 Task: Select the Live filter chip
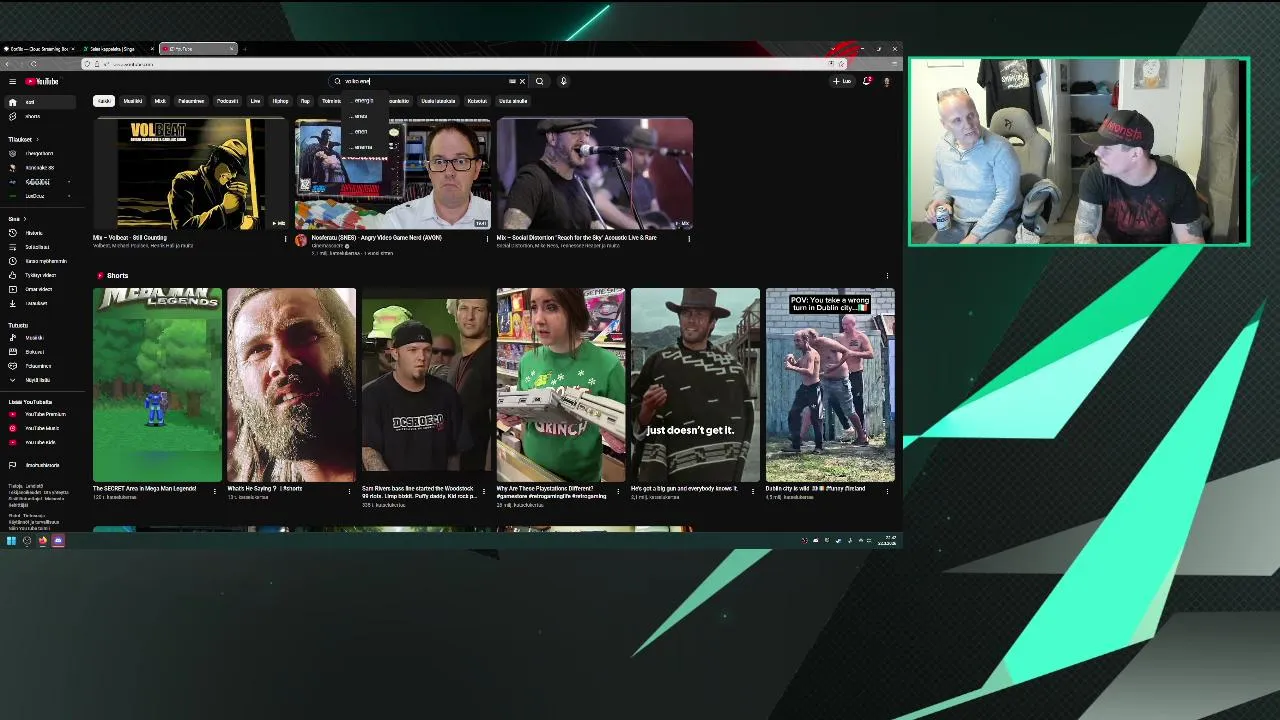pos(255,101)
